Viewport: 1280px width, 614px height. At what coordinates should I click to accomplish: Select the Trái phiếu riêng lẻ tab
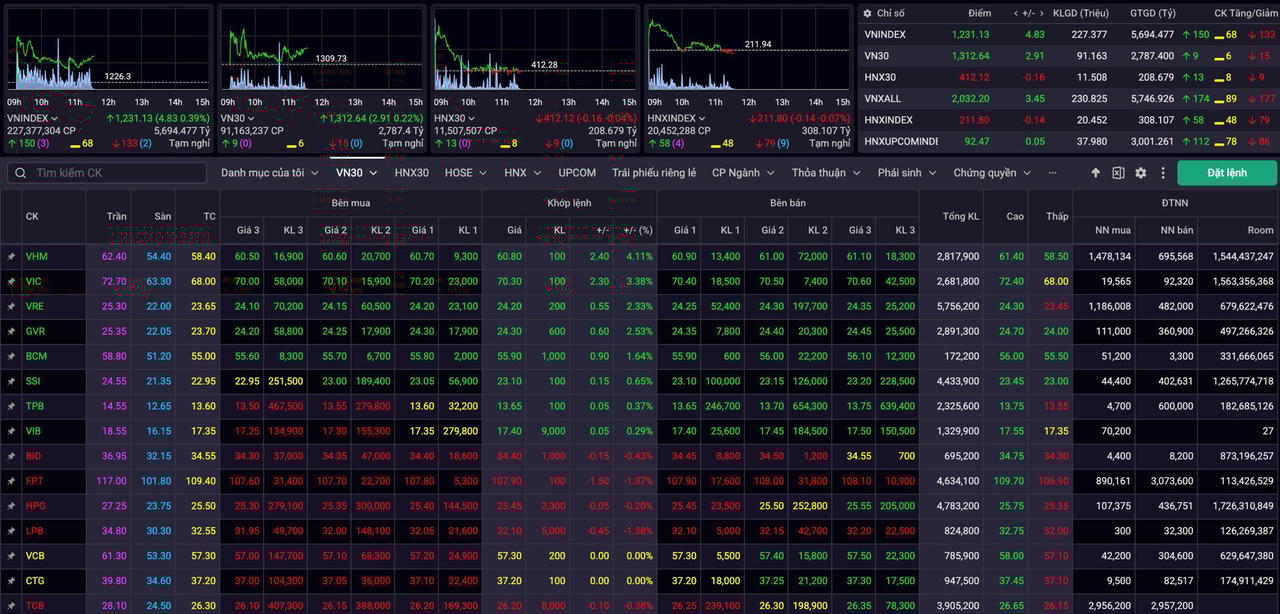tap(654, 173)
